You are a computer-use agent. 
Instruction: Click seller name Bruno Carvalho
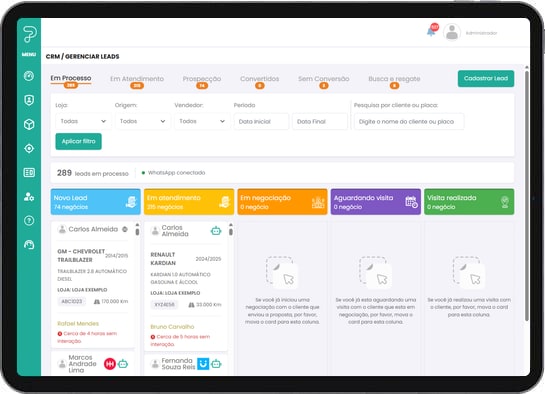172,327
